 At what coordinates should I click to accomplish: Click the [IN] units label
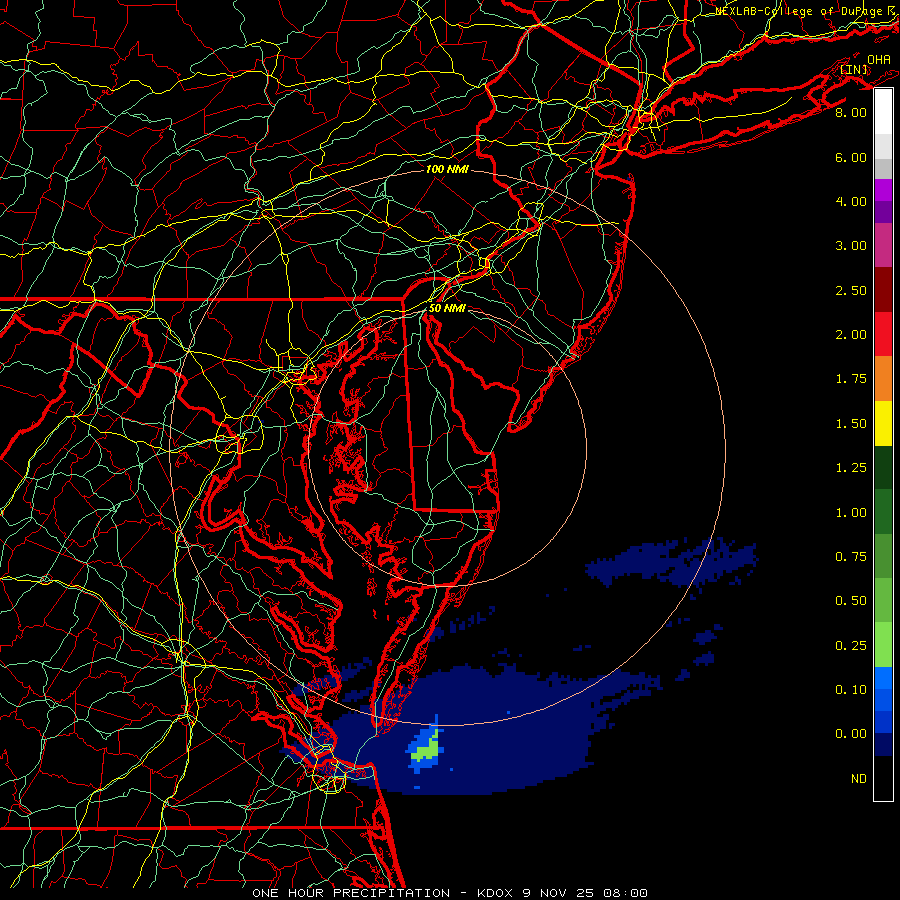[854, 69]
